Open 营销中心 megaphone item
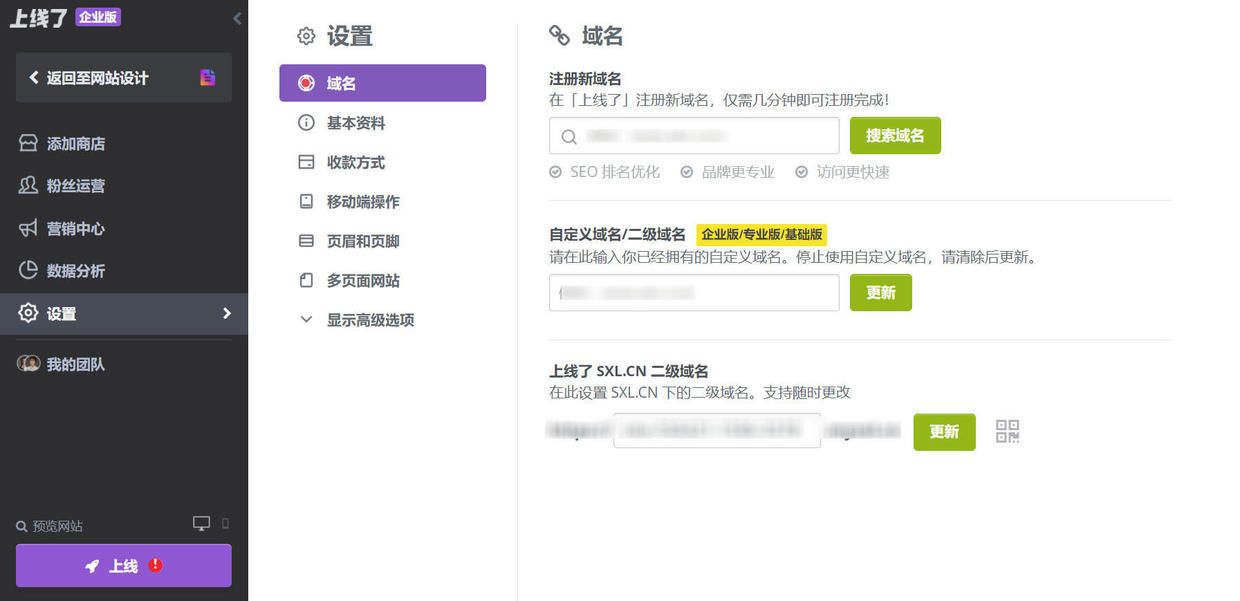Screen dimensions: 1240x601 pos(75,229)
